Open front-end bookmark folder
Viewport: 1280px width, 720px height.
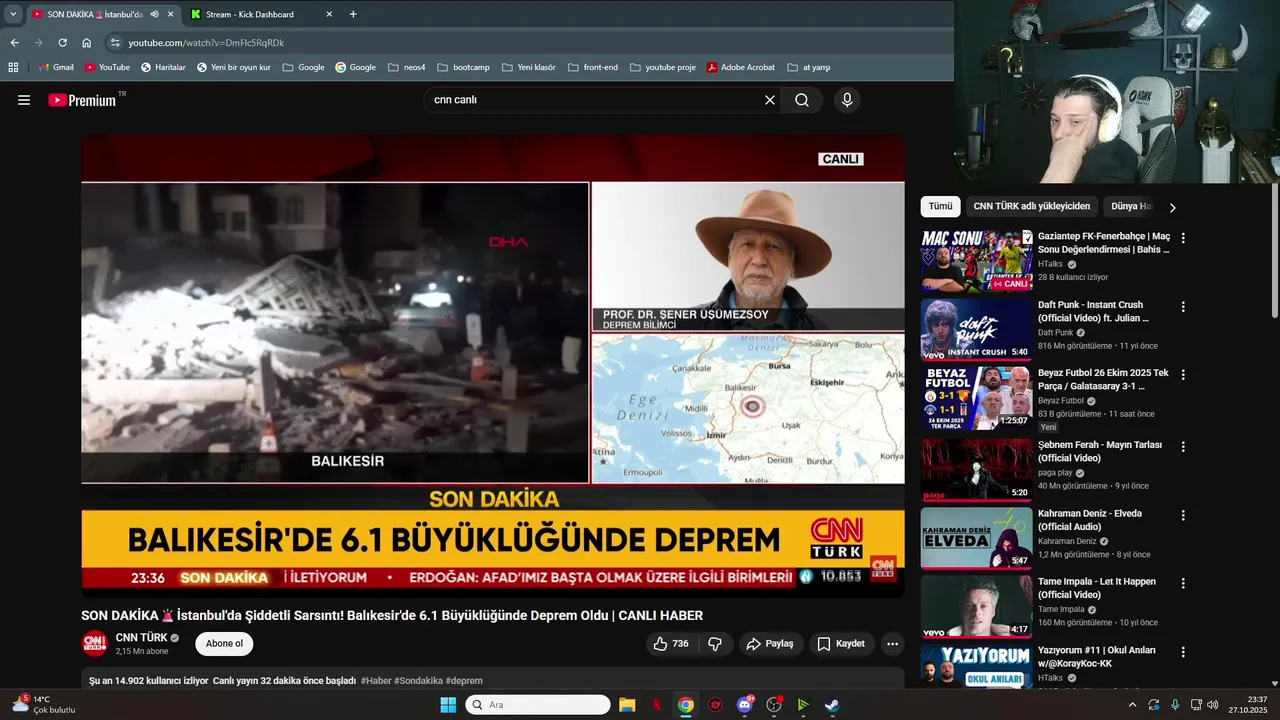point(592,67)
